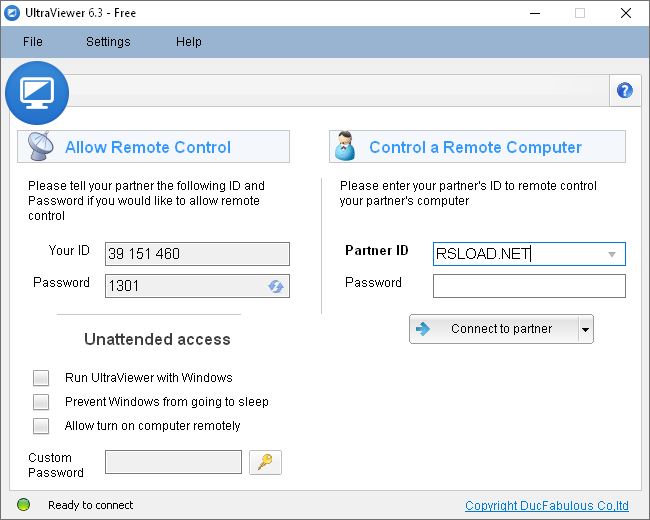Image resolution: width=650 pixels, height=520 pixels.
Task: Check Allow turn on computer remotely
Action: 41,426
